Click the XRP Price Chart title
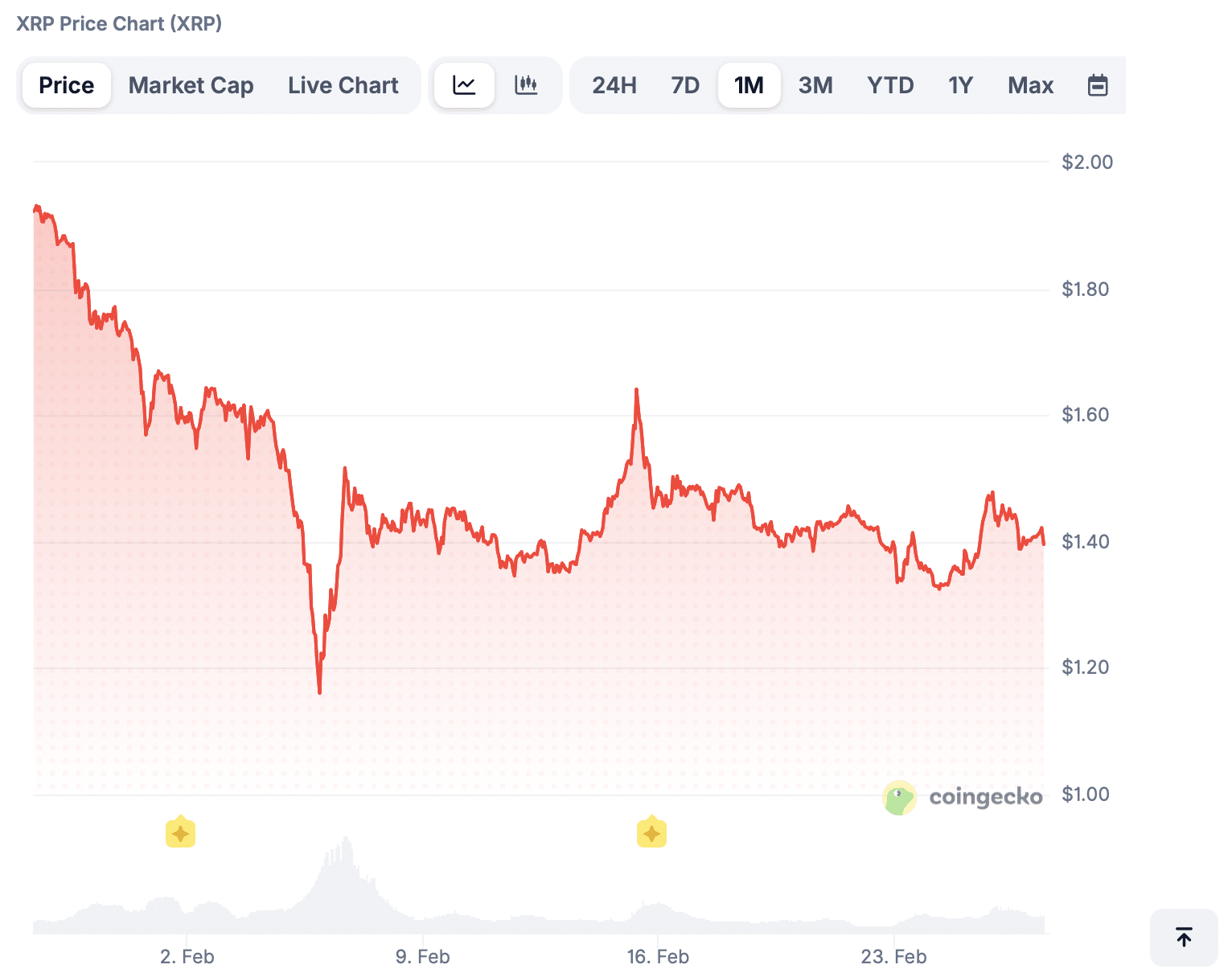 click(119, 23)
